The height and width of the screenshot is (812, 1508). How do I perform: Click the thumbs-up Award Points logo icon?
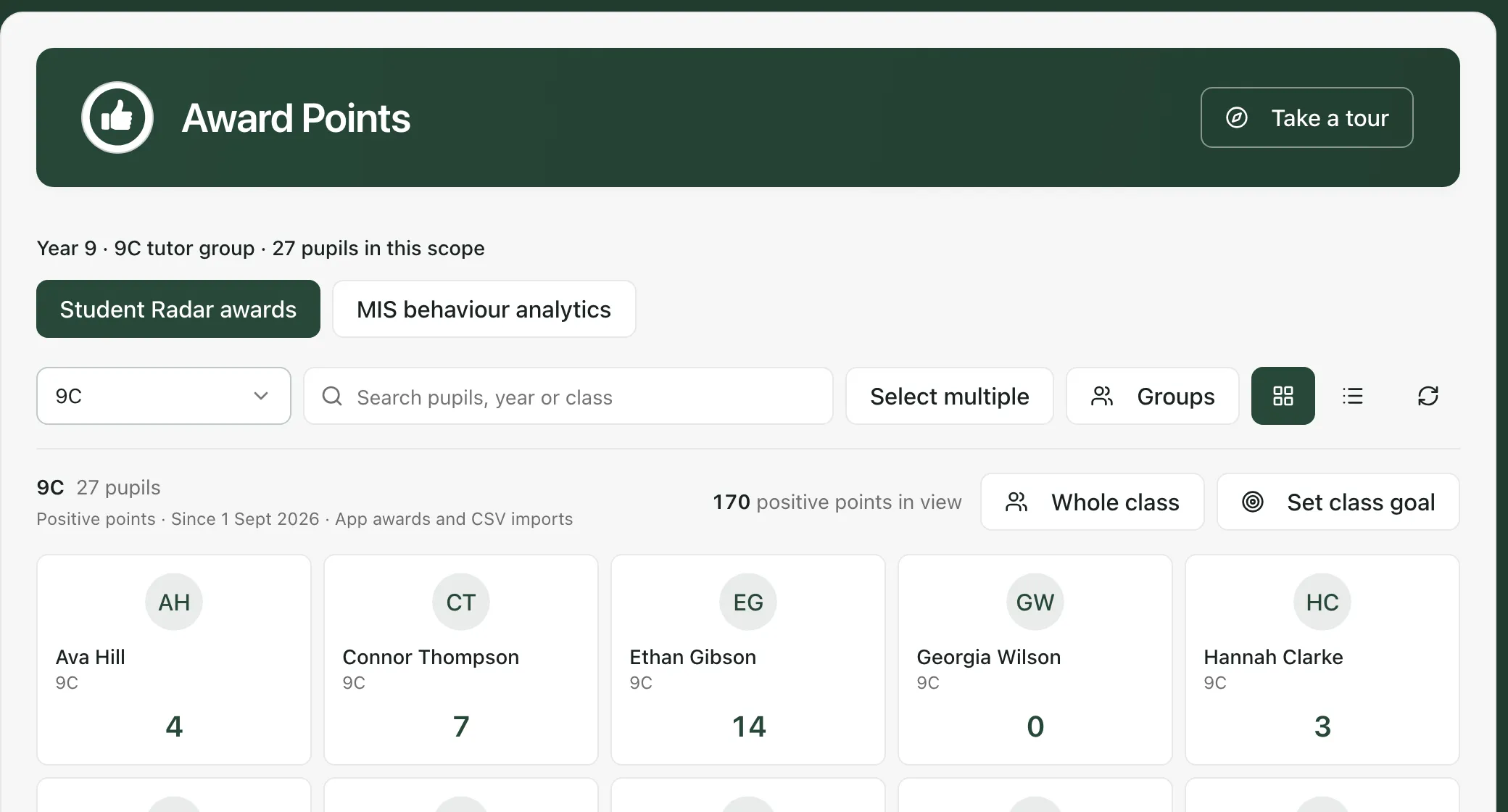[117, 117]
